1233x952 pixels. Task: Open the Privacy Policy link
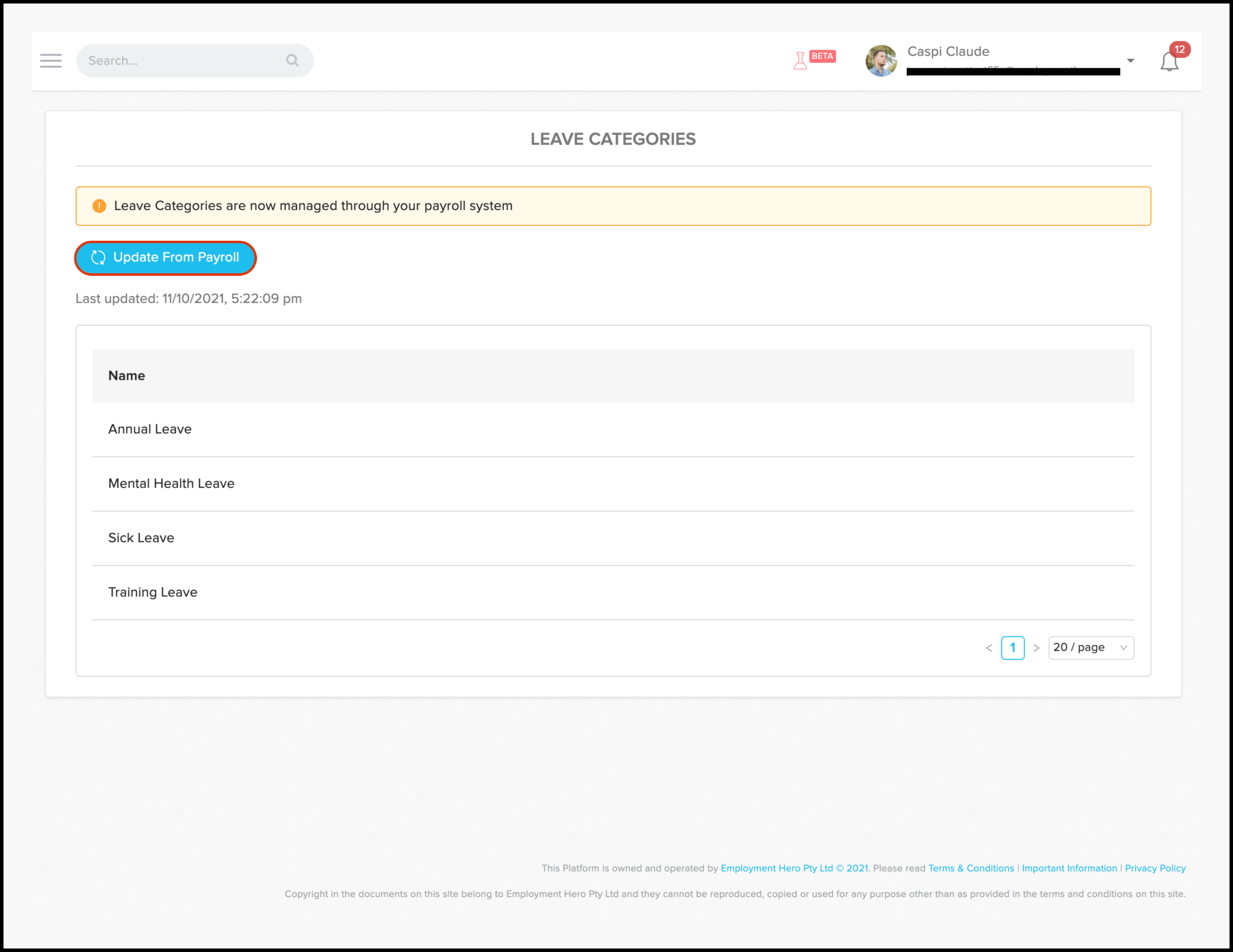(1155, 868)
